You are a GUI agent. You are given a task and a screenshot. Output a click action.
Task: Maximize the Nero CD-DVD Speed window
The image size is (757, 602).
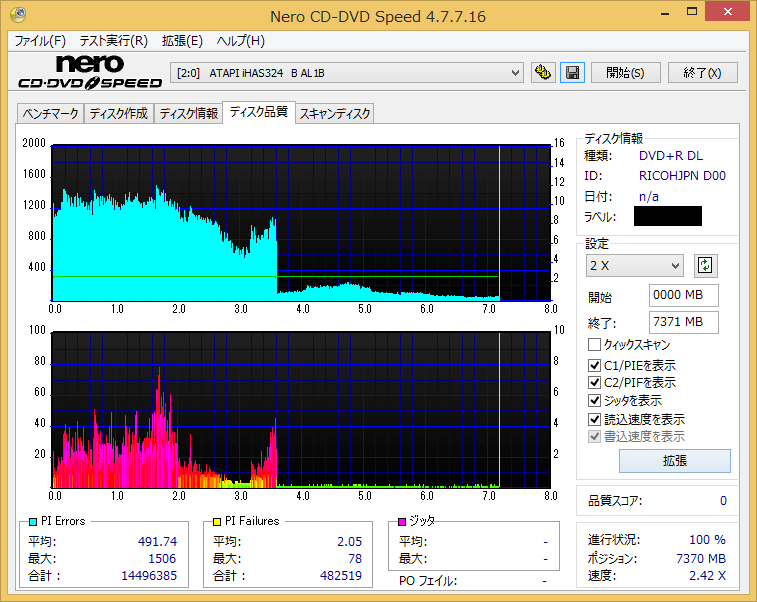692,12
